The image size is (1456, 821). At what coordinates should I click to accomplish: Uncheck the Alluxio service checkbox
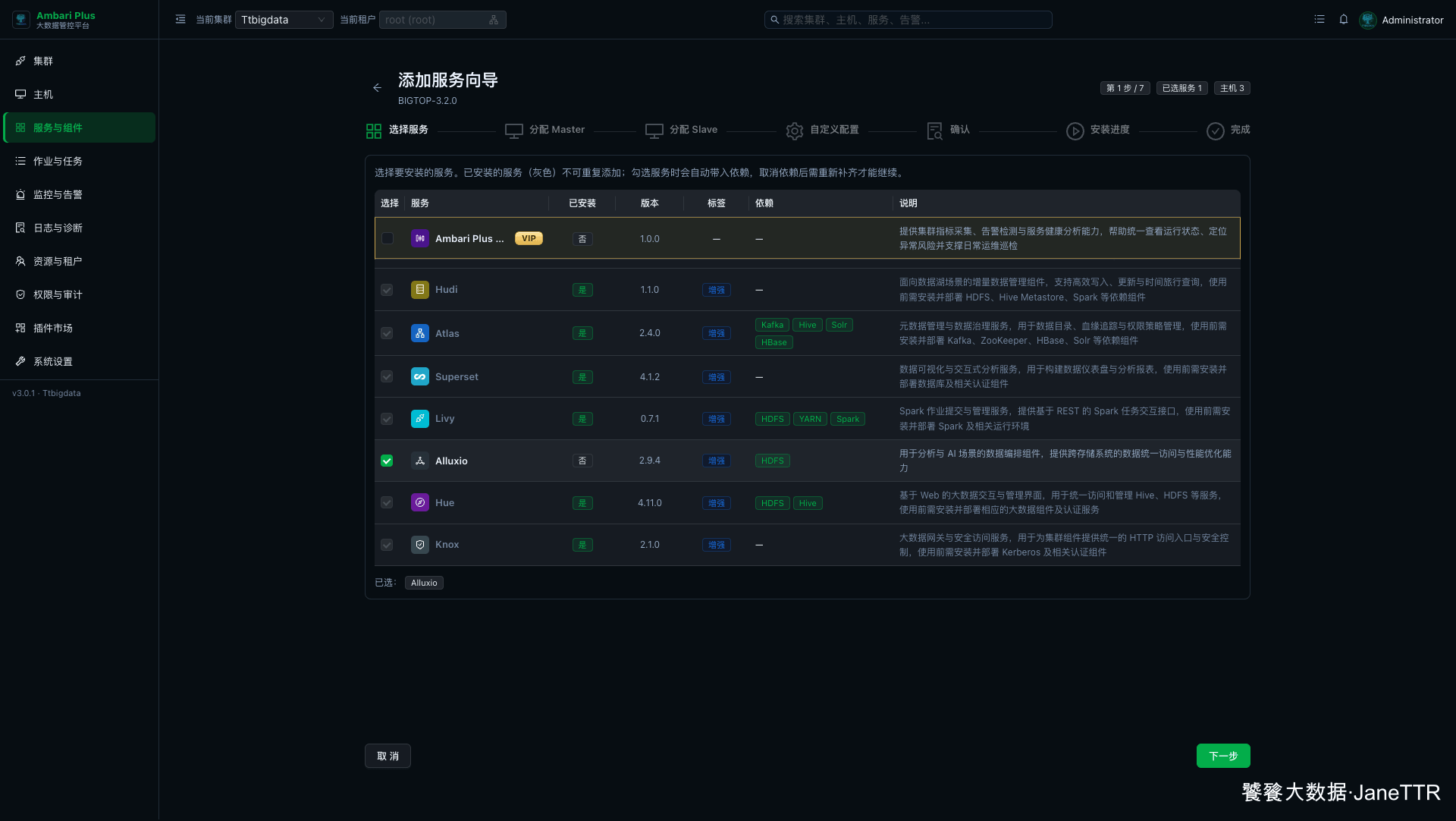pos(387,461)
